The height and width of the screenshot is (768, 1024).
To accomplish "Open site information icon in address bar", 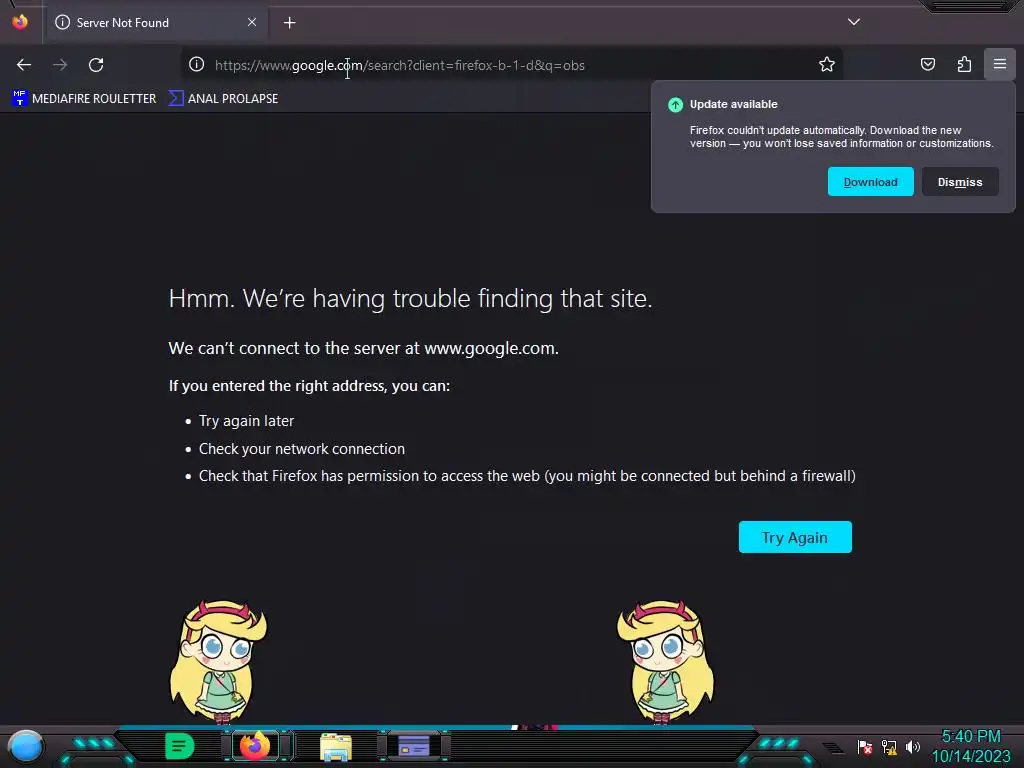I will pyautogui.click(x=197, y=64).
